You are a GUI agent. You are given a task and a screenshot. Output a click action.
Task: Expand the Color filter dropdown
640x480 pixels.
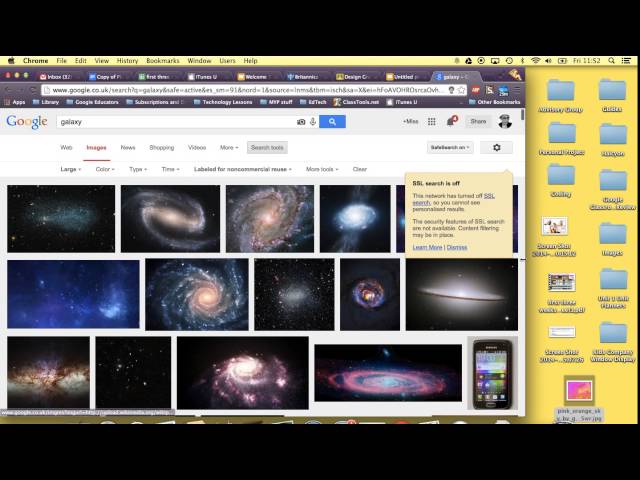click(105, 169)
